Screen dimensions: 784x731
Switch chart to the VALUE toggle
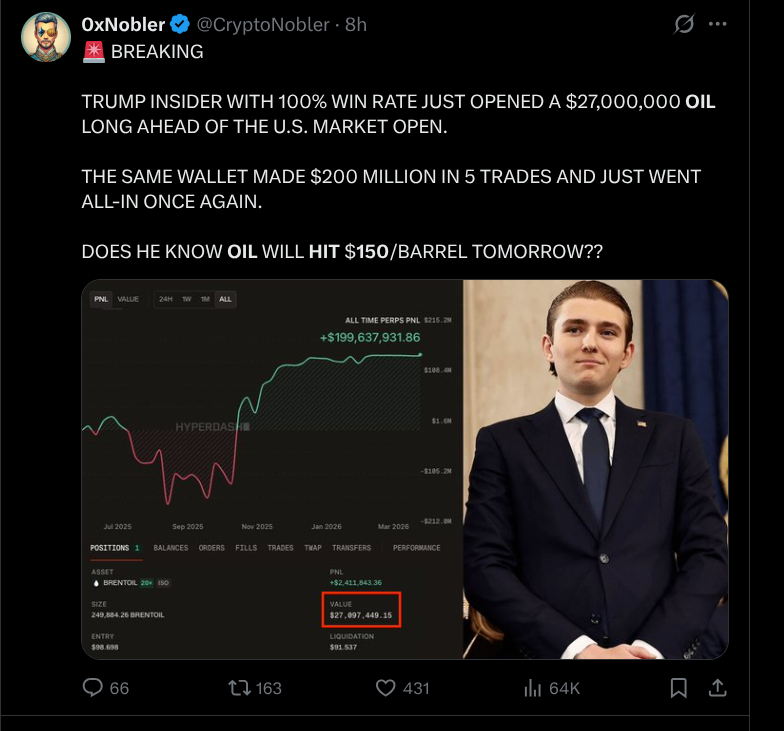click(x=128, y=299)
